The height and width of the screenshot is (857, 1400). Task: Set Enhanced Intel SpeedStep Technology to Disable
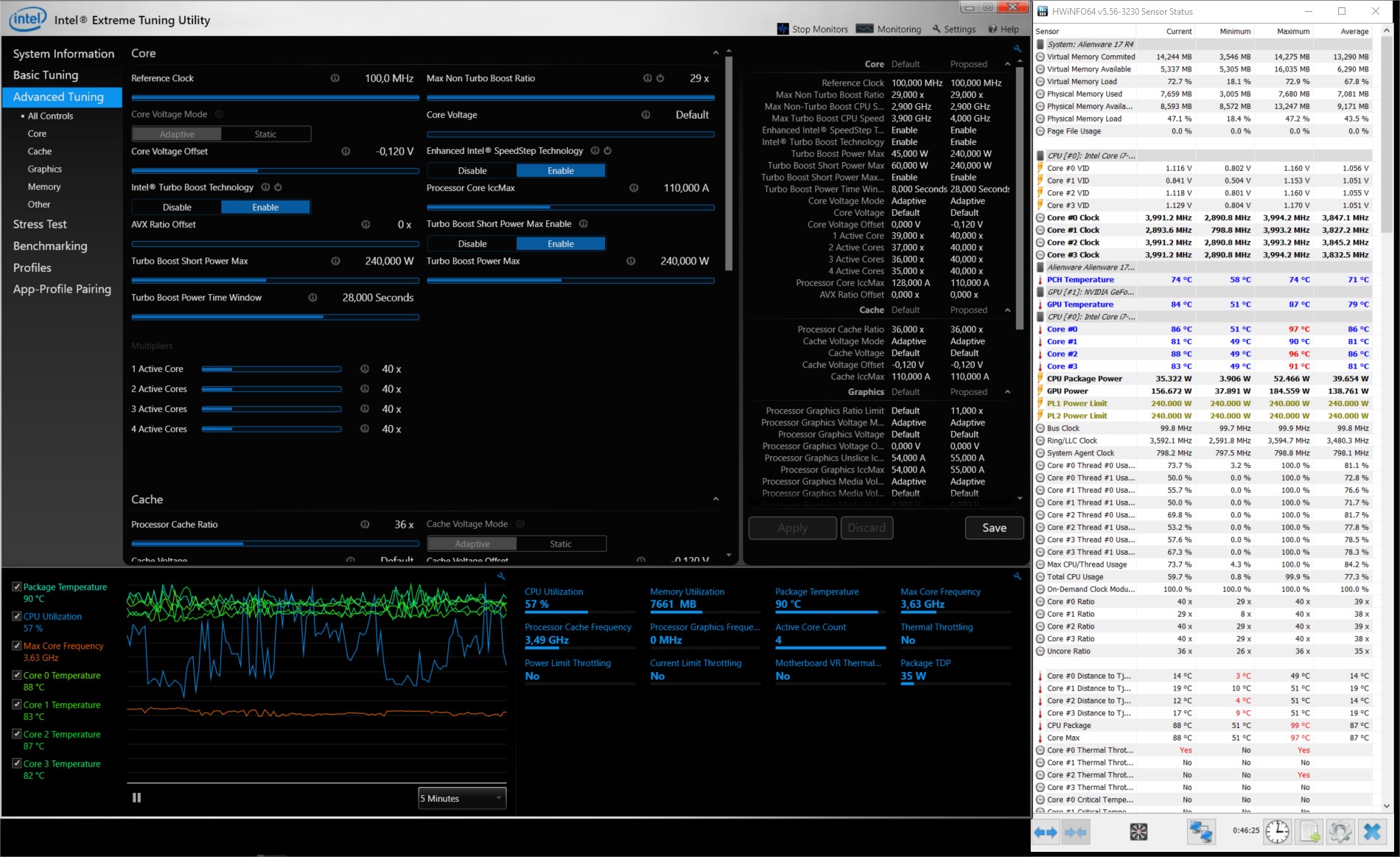pyautogui.click(x=472, y=170)
